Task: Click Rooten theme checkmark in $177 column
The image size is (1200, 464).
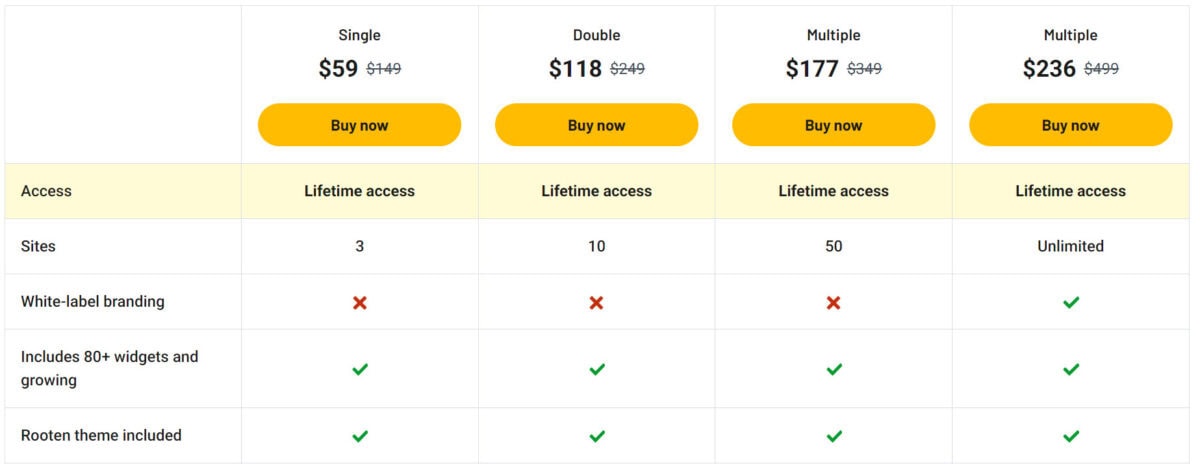Action: click(834, 436)
